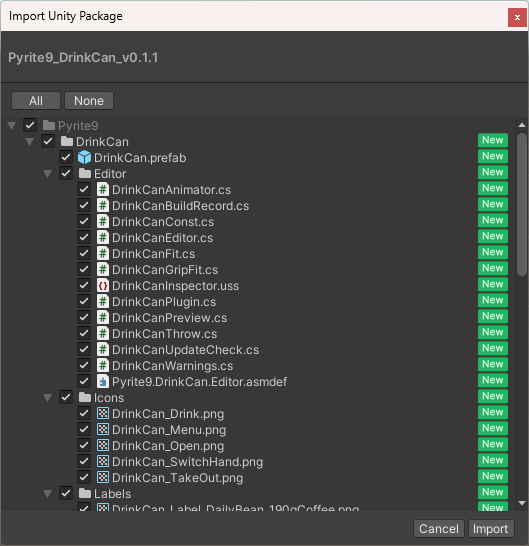529x546 pixels.
Task: Click Import to import the package
Action: [490, 529]
